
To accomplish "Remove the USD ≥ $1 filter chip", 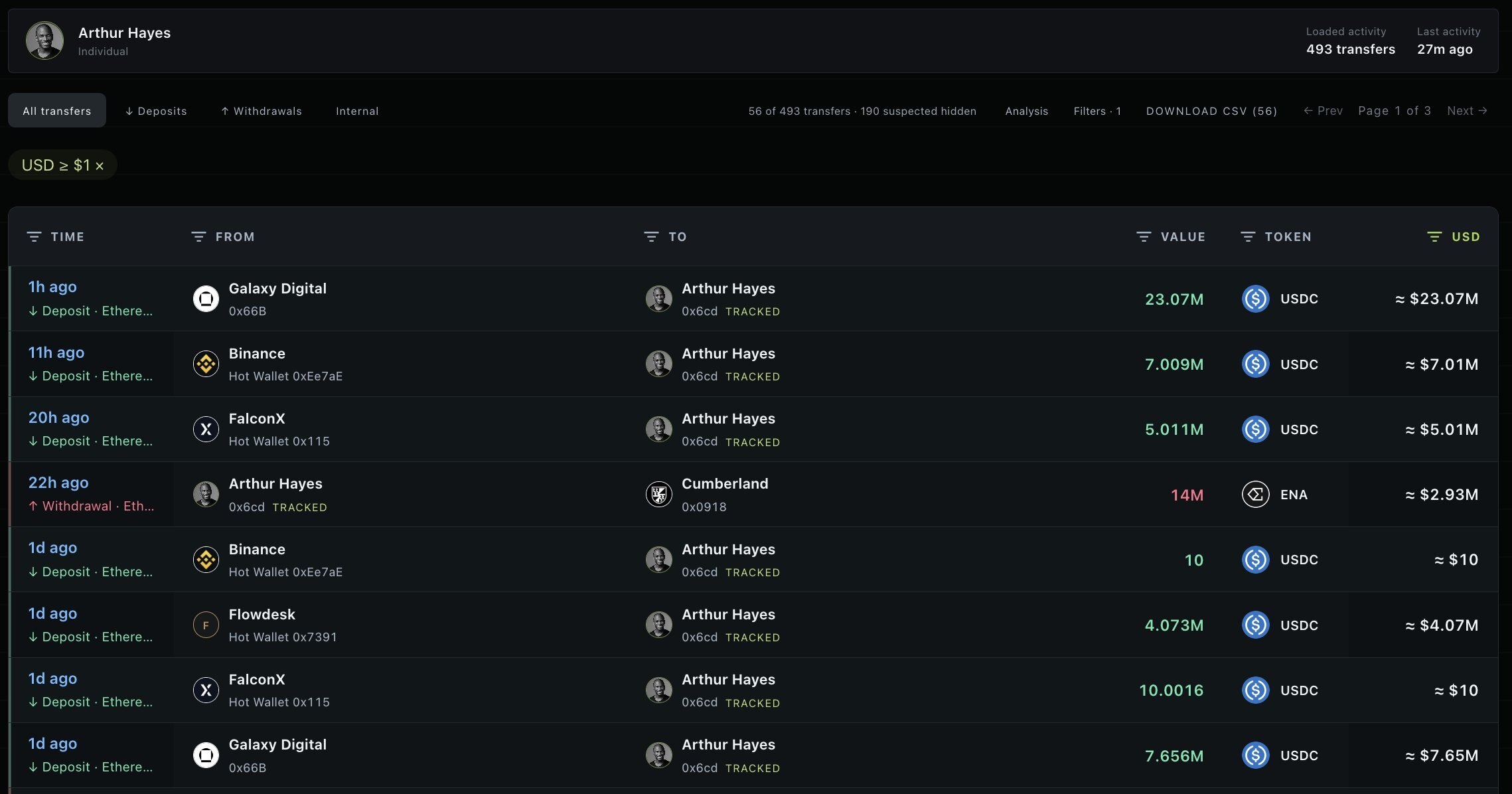I will click(100, 166).
